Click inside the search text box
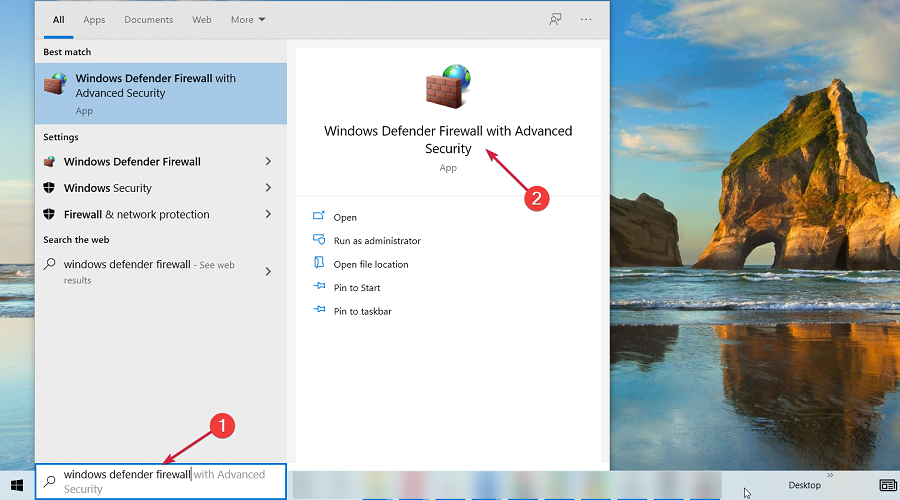Screen dimensions: 900x500 click(165, 481)
